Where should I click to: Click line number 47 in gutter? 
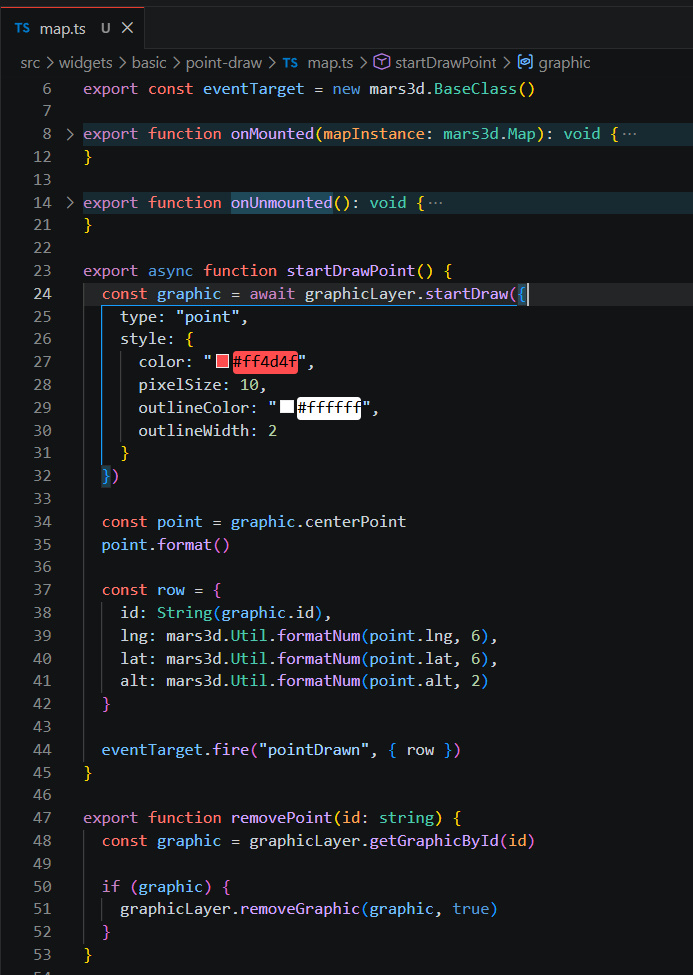[x=42, y=818]
